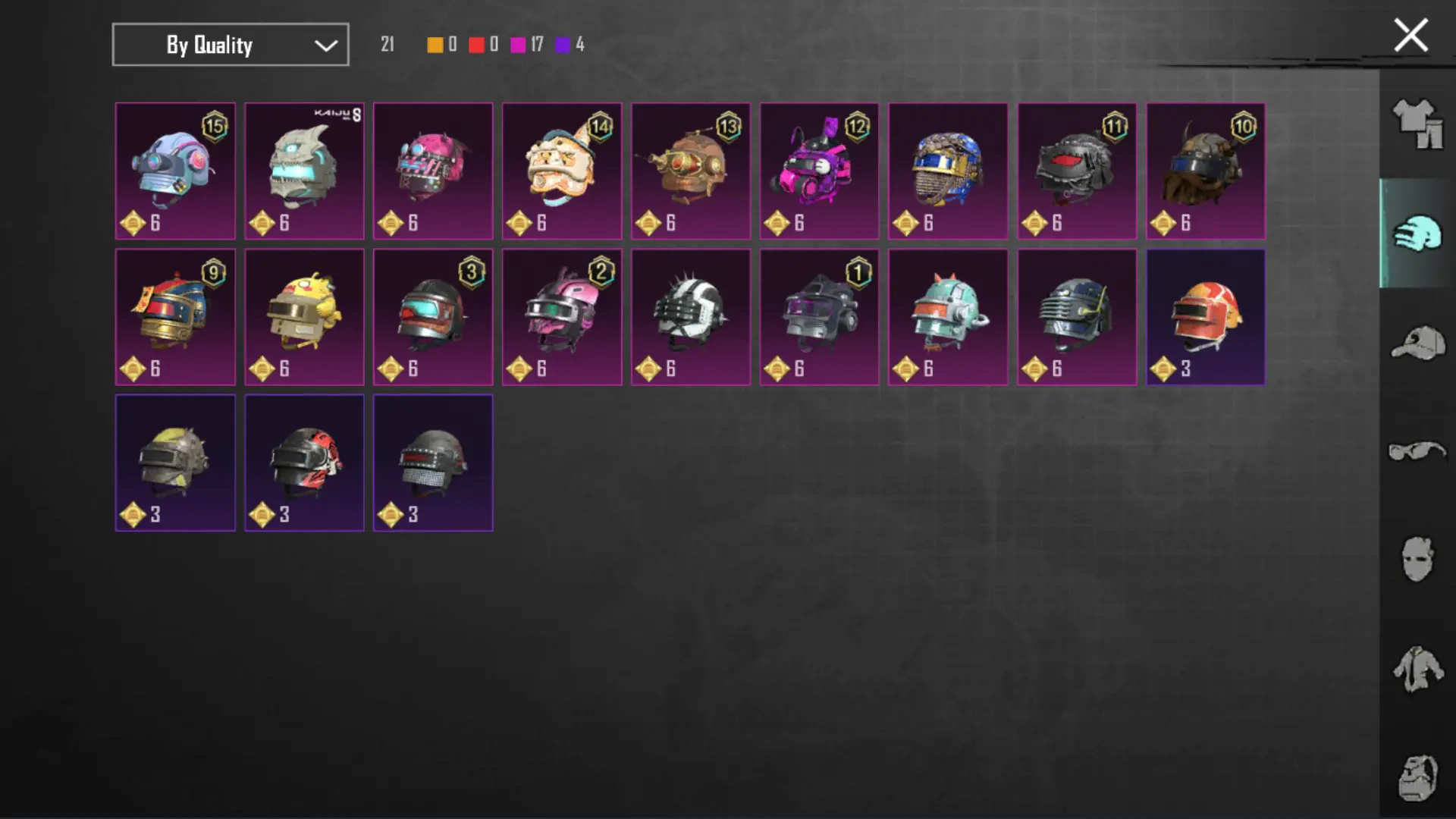Click the pink quality square showing 17
1456x819 pixels.
[518, 45]
